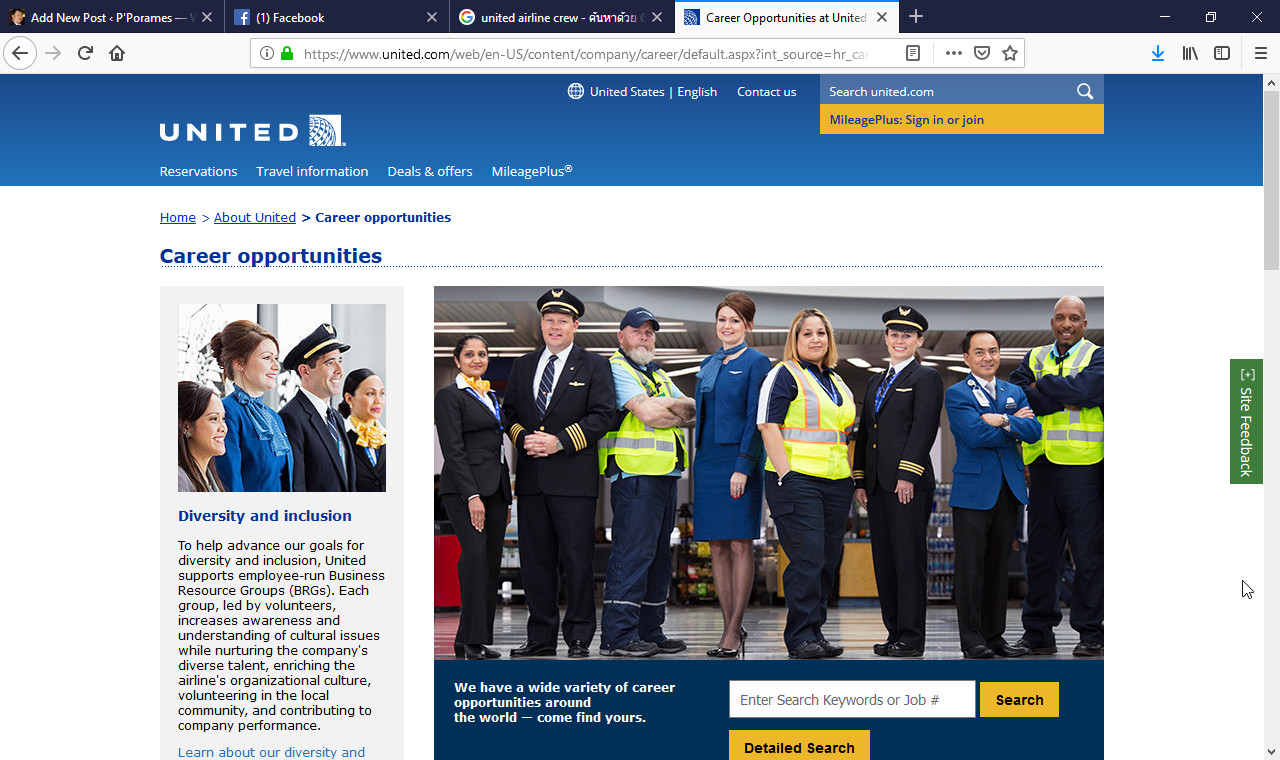This screenshot has width=1280, height=760.
Task: Click the large United employees group photo
Action: point(769,472)
